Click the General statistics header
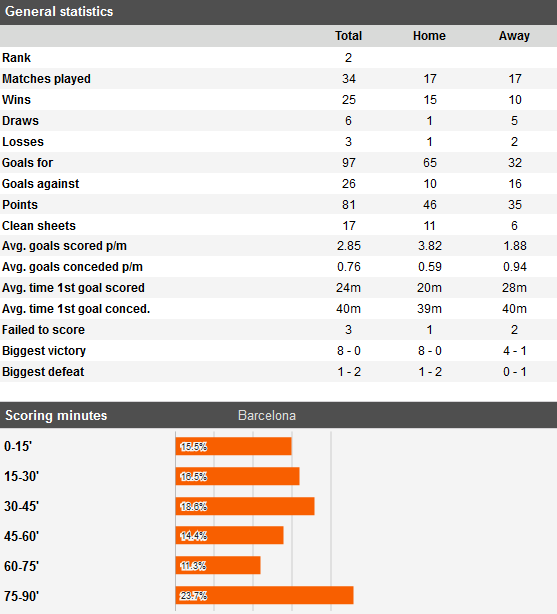The image size is (557, 614). (x=59, y=12)
